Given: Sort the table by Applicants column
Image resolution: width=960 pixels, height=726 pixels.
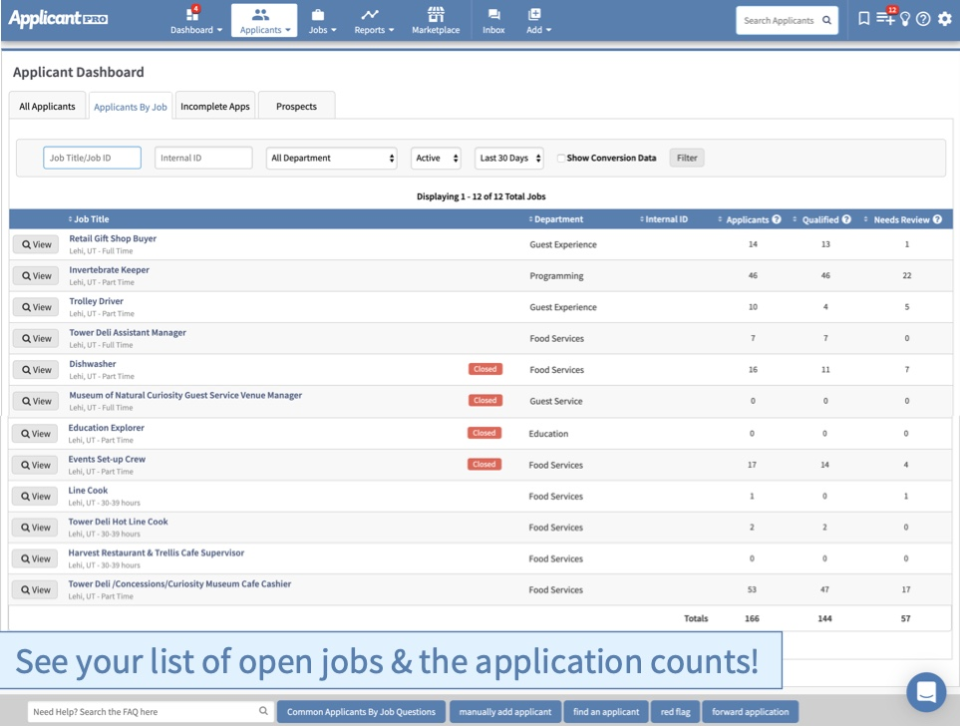Looking at the screenshot, I should click(x=748, y=219).
